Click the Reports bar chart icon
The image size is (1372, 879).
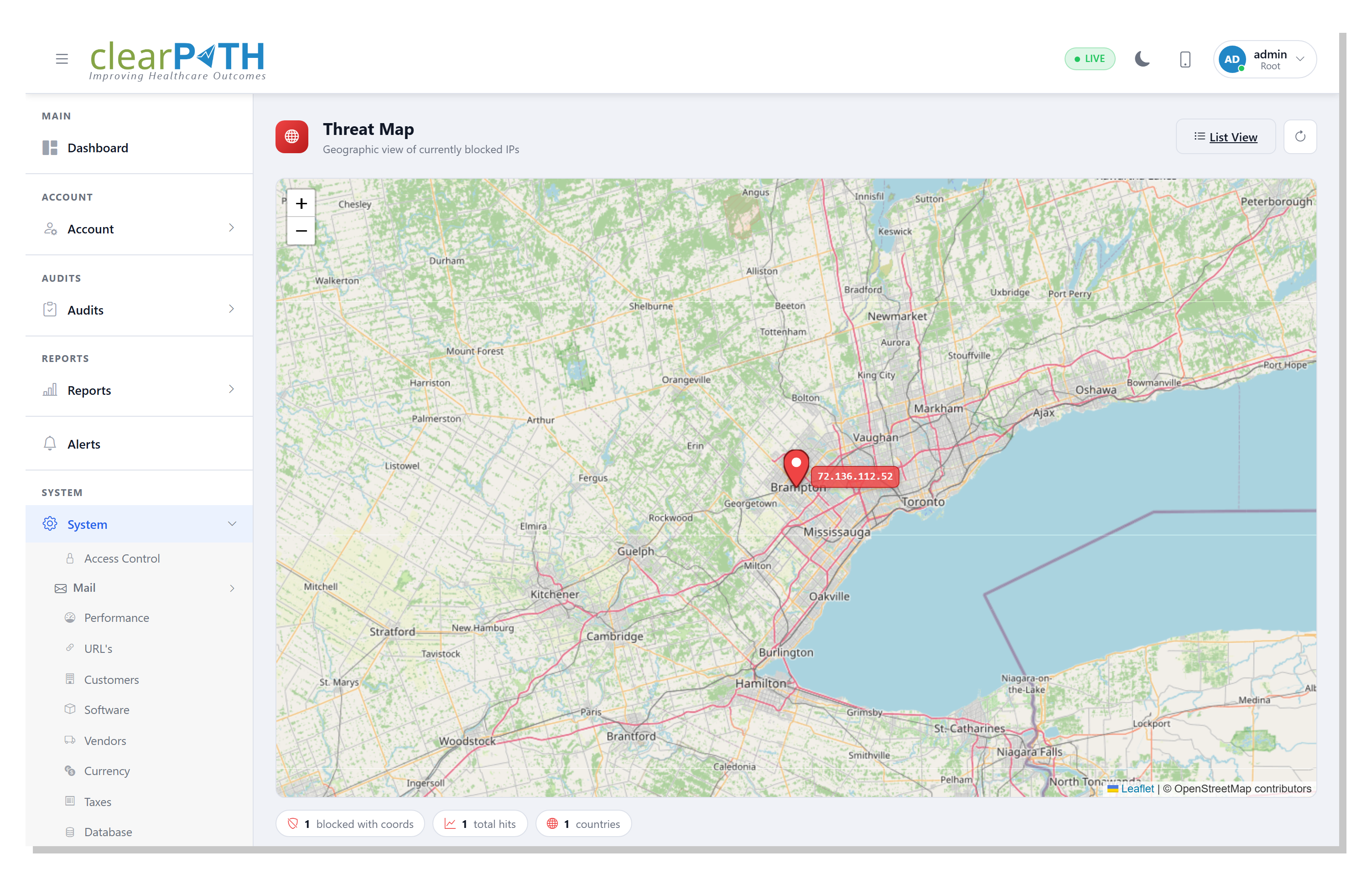click(50, 390)
